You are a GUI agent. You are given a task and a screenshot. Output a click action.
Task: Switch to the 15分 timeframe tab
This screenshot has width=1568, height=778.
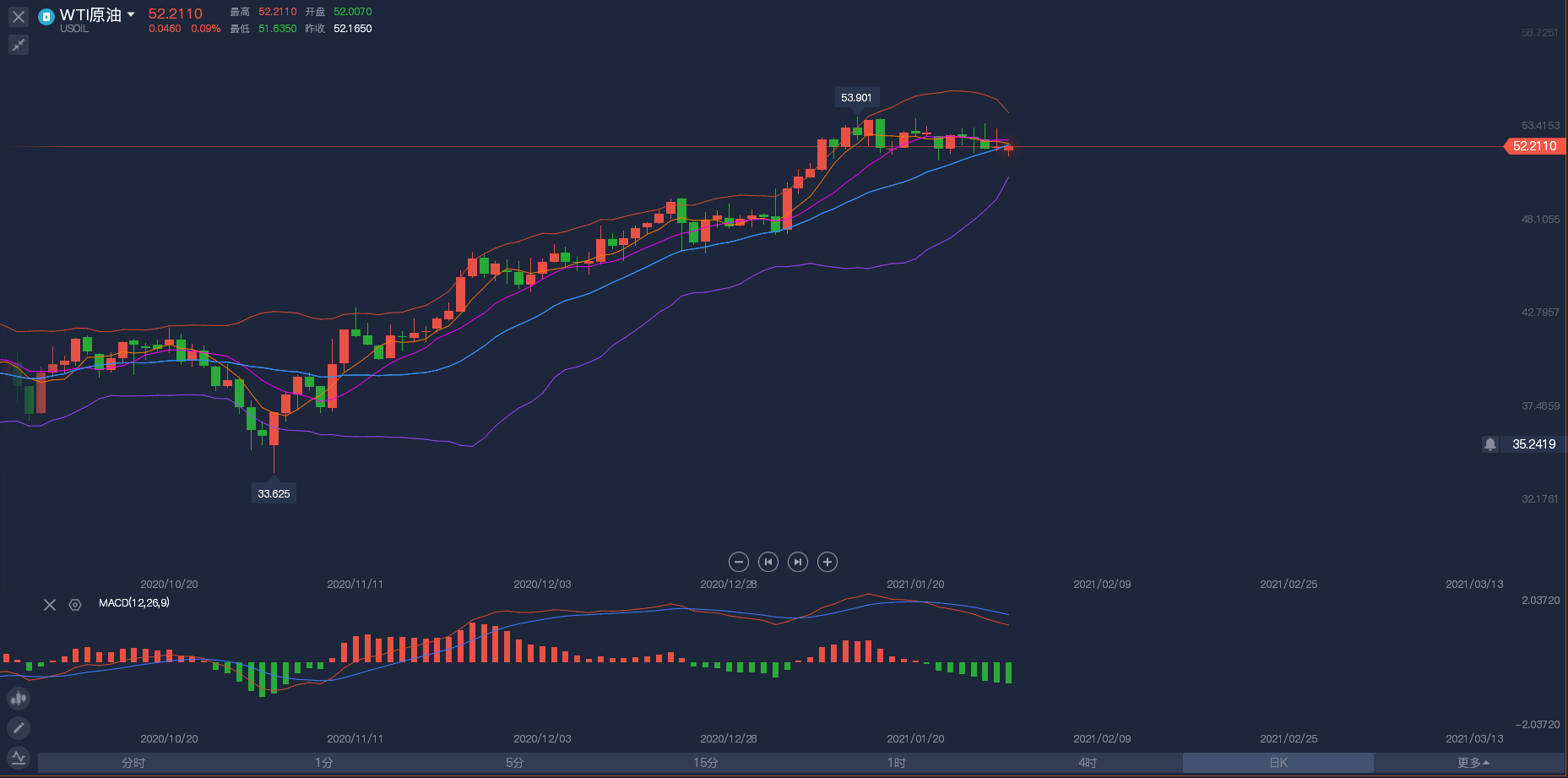706,763
